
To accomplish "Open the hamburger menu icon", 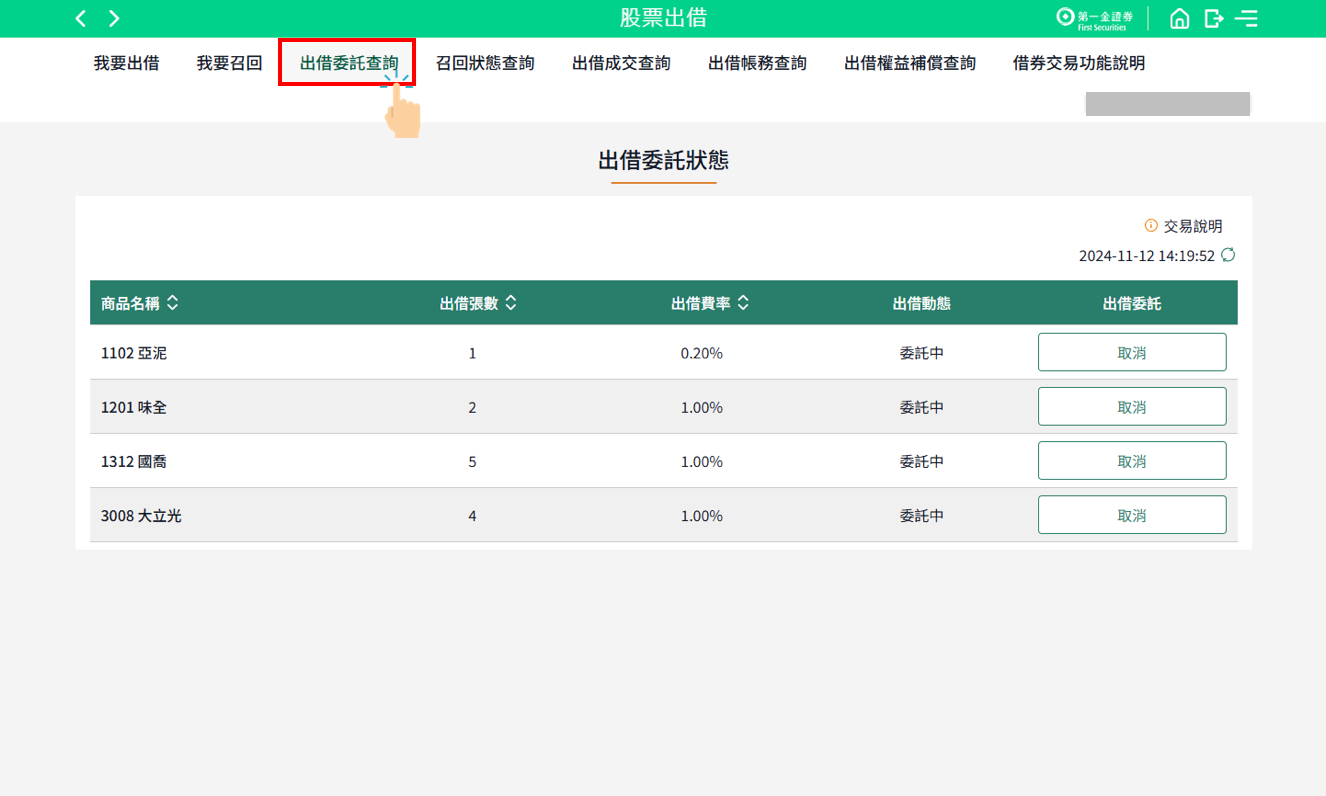I will [x=1246, y=19].
